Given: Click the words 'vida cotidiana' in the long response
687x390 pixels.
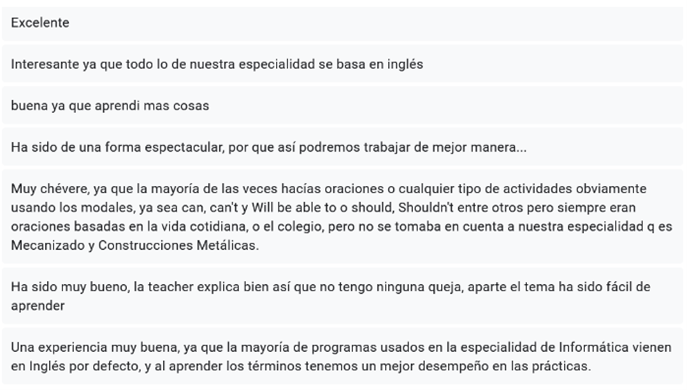Looking at the screenshot, I should tap(191, 227).
